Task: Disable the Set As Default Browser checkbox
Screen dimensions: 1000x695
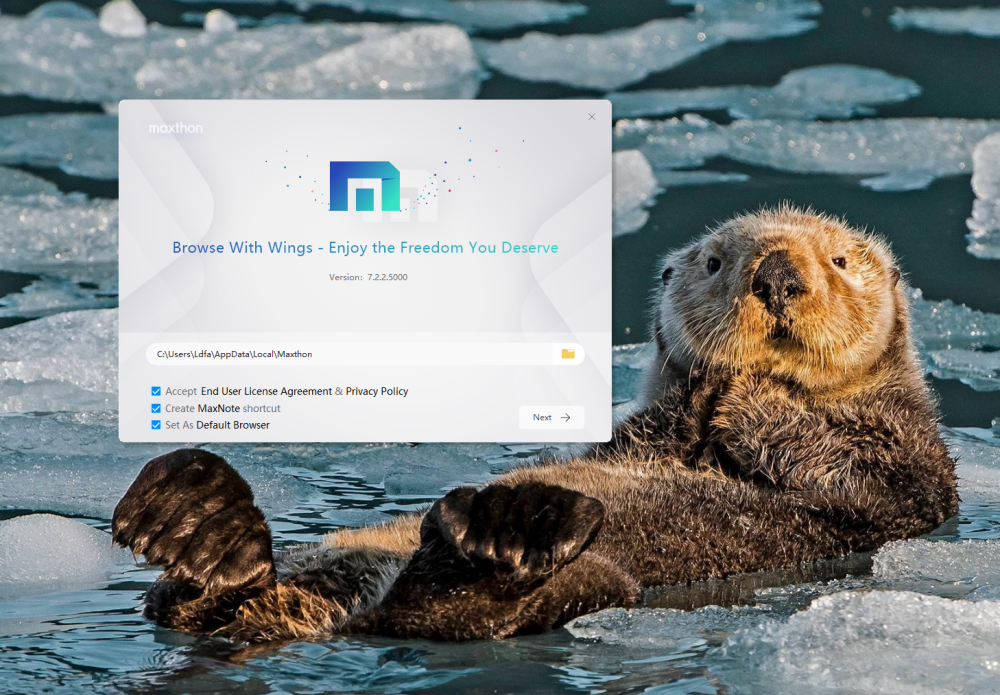Action: 156,425
